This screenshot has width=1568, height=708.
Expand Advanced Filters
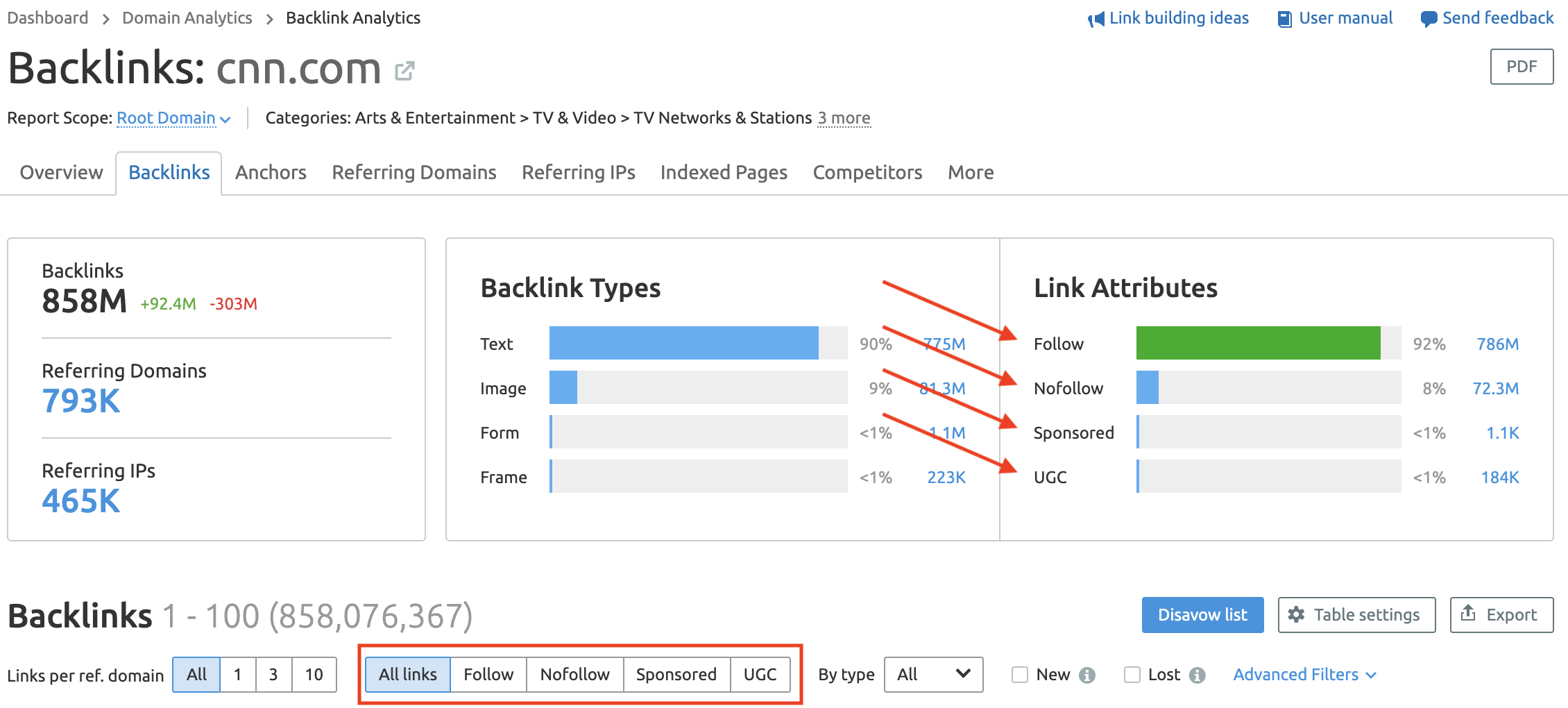[1304, 675]
